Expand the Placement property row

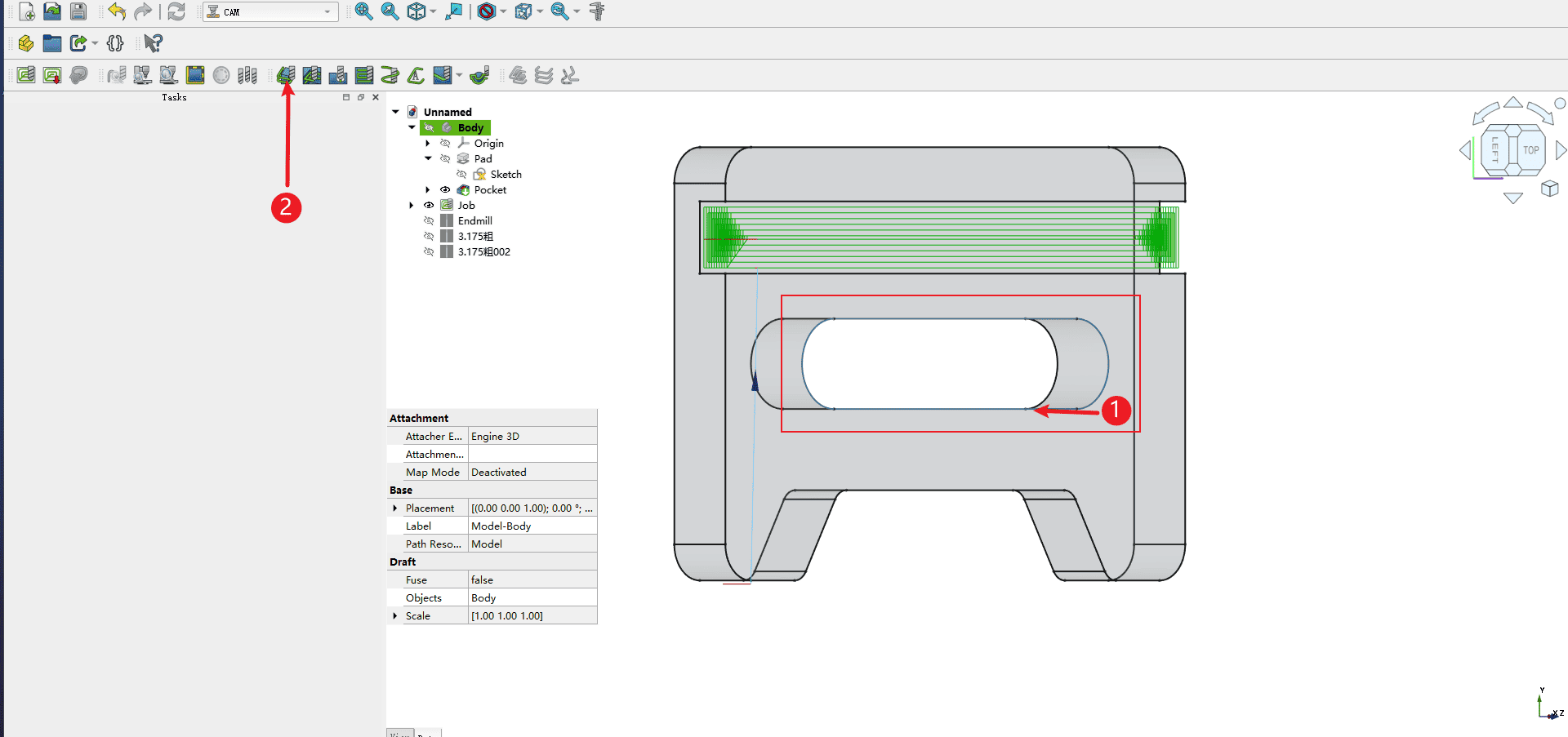[x=395, y=508]
